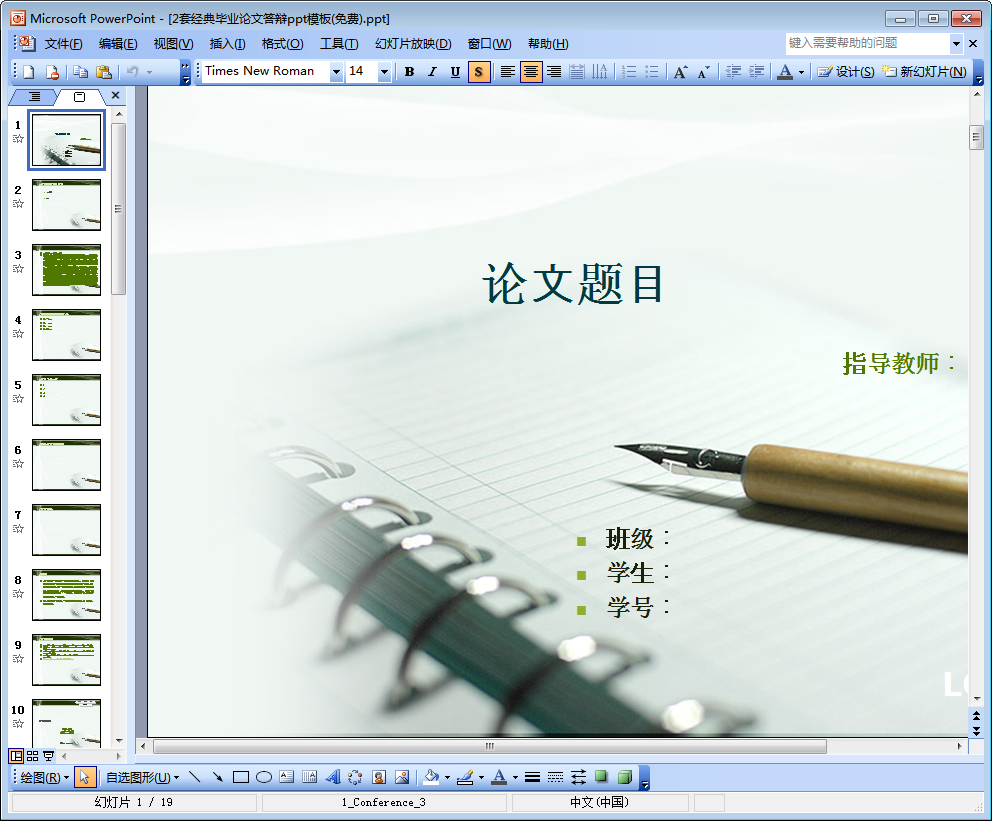The width and height of the screenshot is (992, 821).
Task: Insert picture from file icon
Action: click(402, 777)
